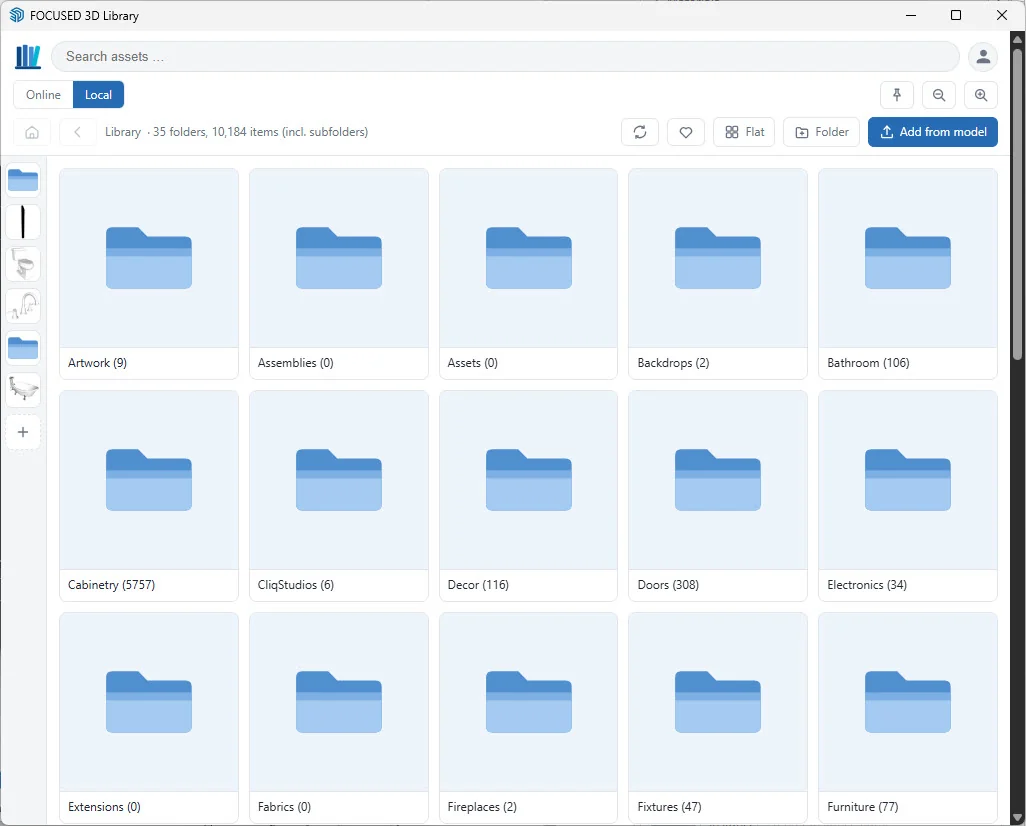Select the bathtub shortcut in sidebar
The height and width of the screenshot is (826, 1026).
coord(23,390)
